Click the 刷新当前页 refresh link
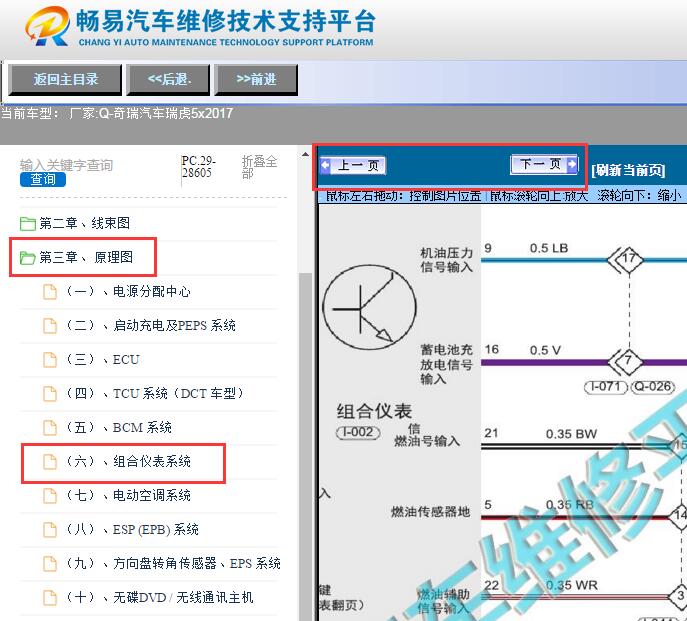 628,170
